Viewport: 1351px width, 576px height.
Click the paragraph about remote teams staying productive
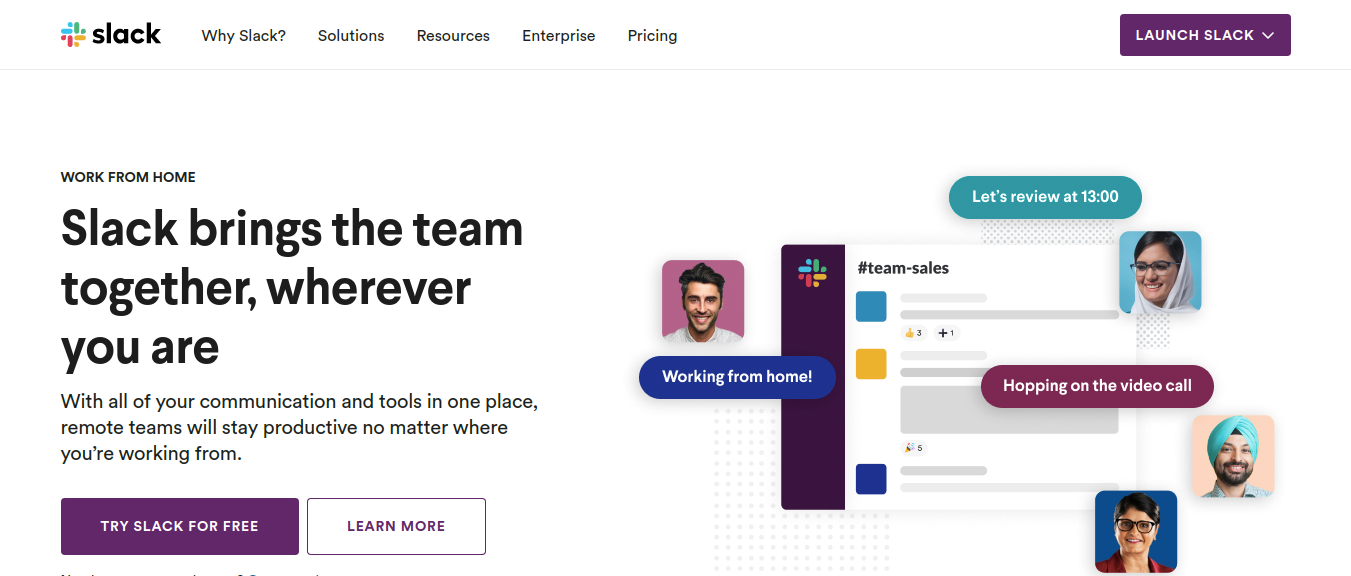(300, 427)
